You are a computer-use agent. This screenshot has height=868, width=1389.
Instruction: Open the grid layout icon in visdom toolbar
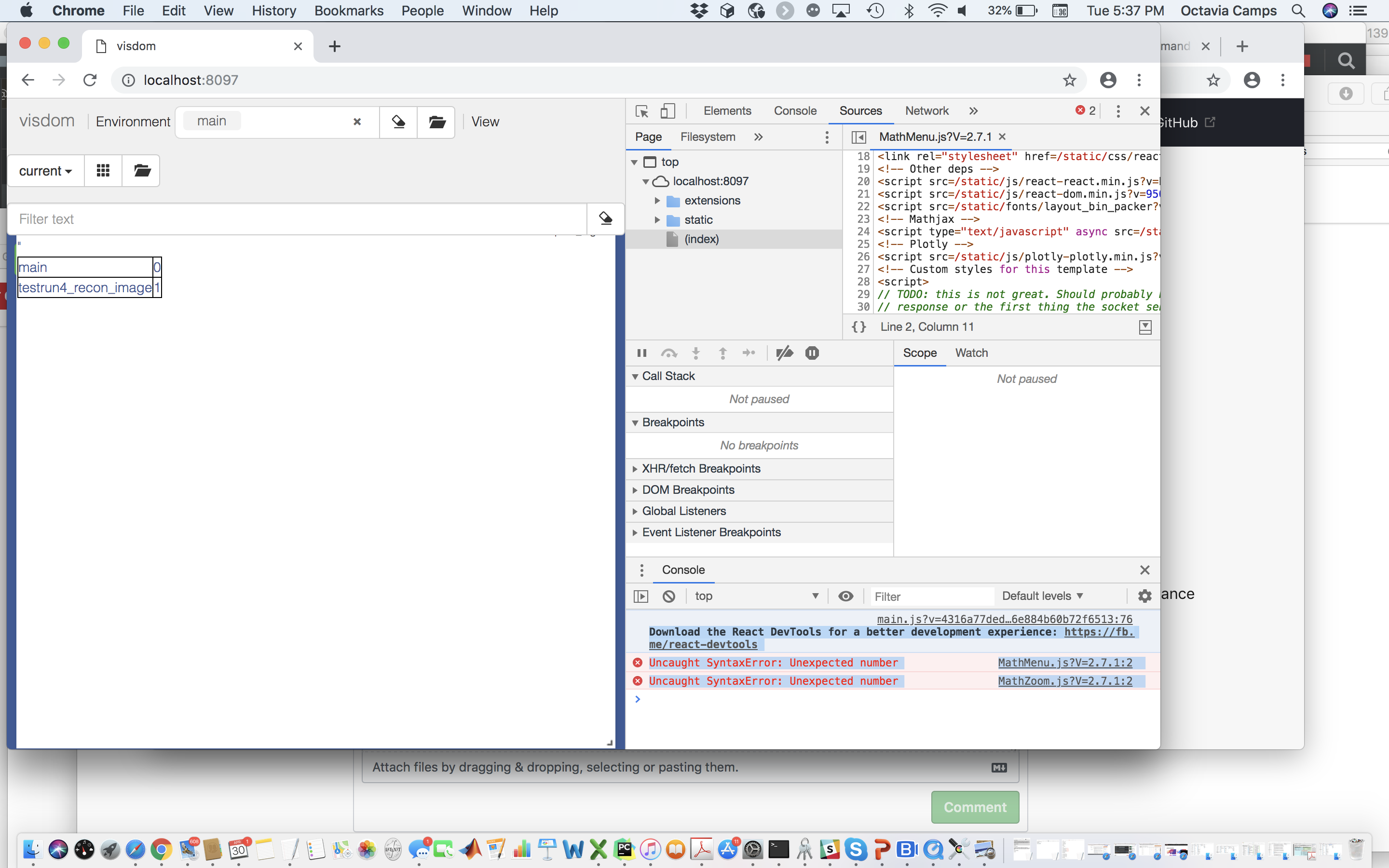pos(103,170)
